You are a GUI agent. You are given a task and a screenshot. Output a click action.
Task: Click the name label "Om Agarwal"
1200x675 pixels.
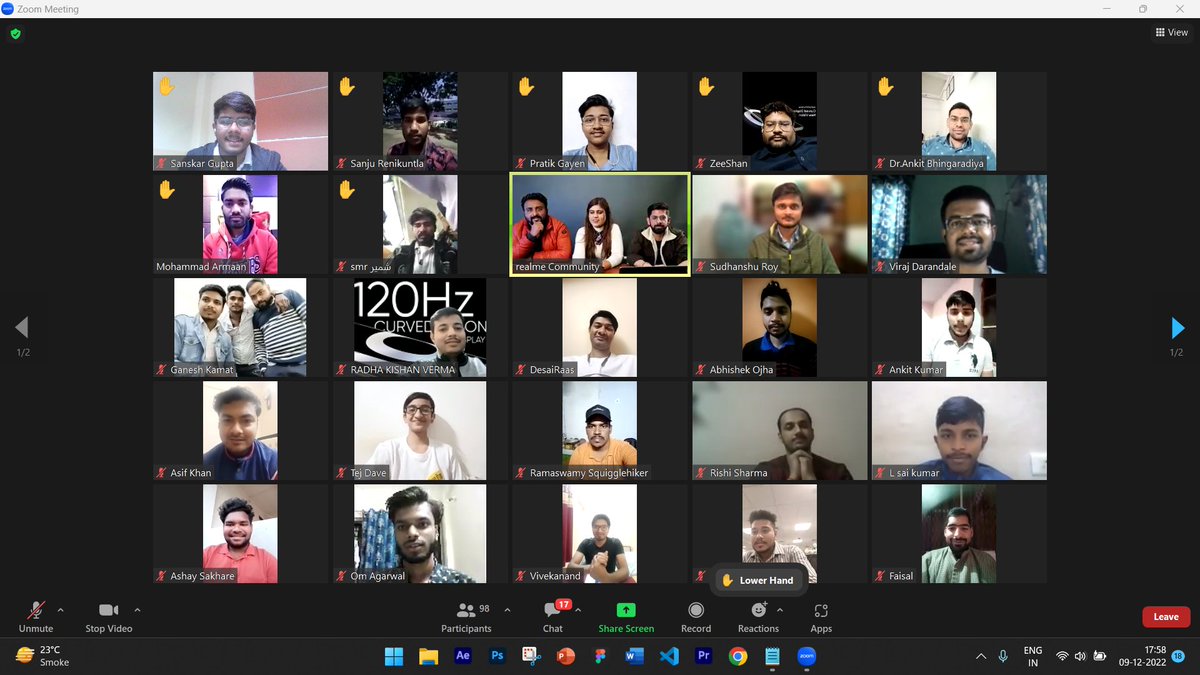tap(378, 576)
